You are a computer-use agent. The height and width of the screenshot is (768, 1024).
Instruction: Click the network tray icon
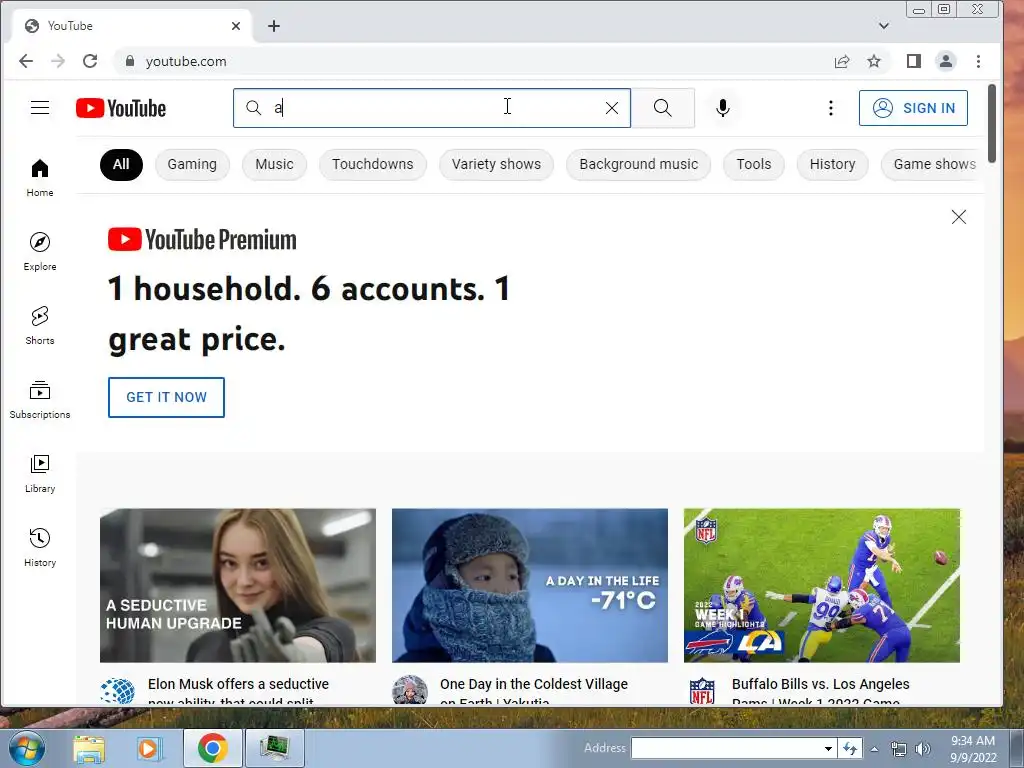point(899,749)
